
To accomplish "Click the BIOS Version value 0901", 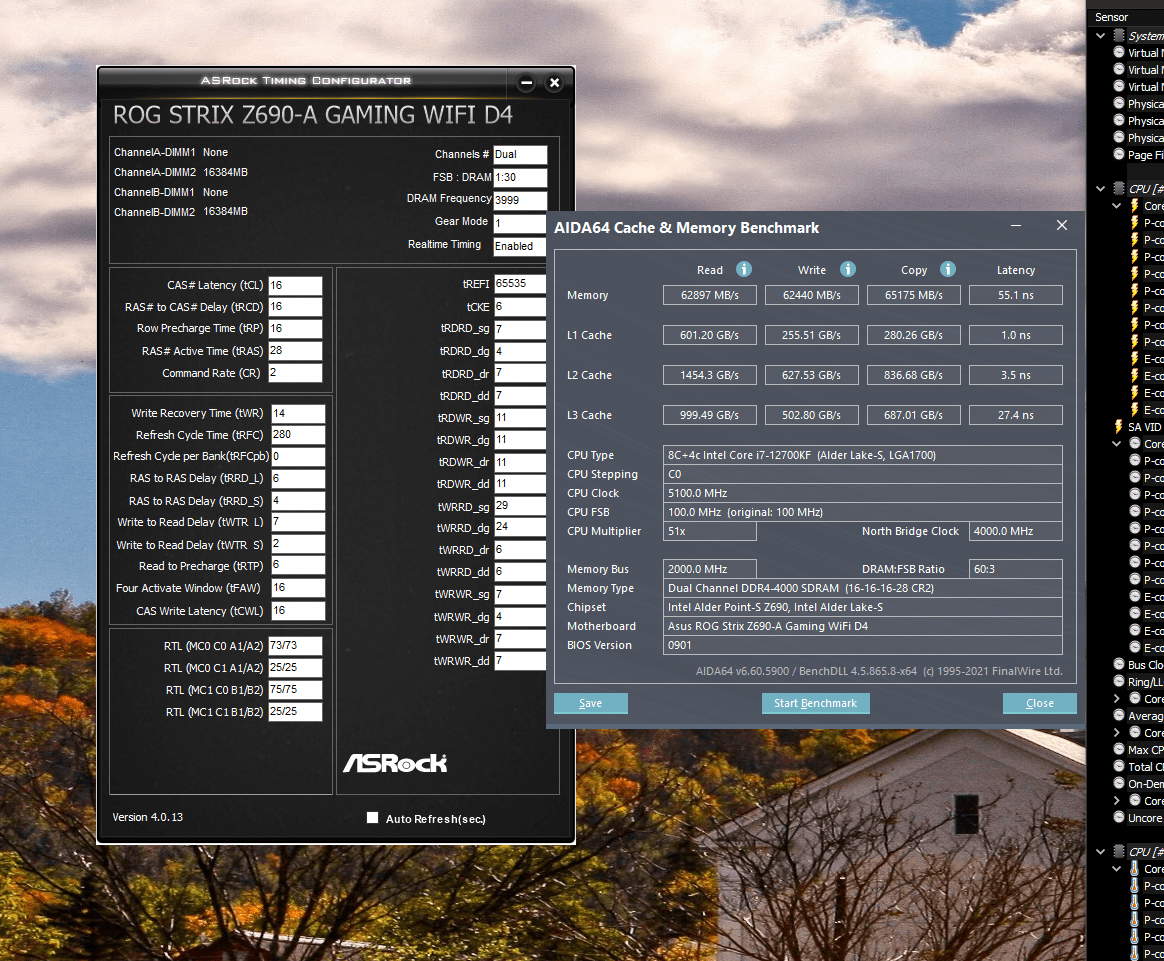I will pyautogui.click(x=863, y=646).
